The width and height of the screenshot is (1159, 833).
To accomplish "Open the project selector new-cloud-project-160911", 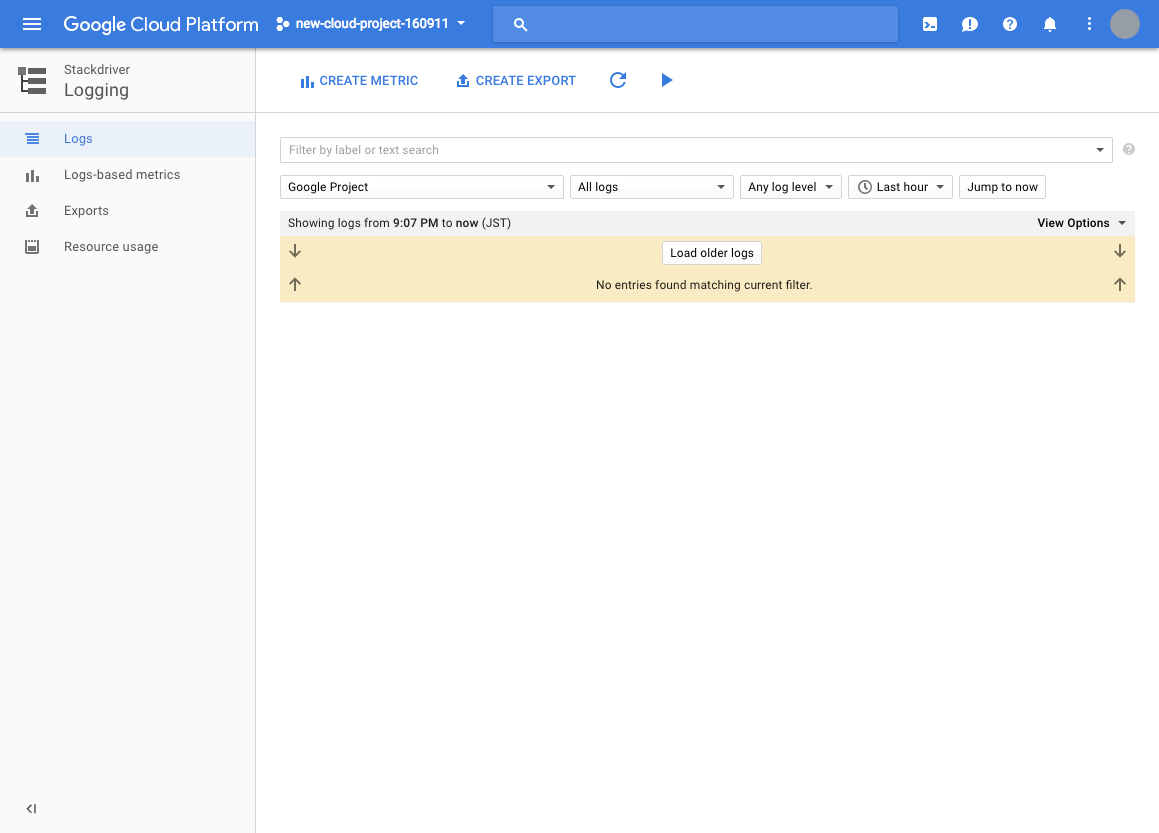I will 371,24.
